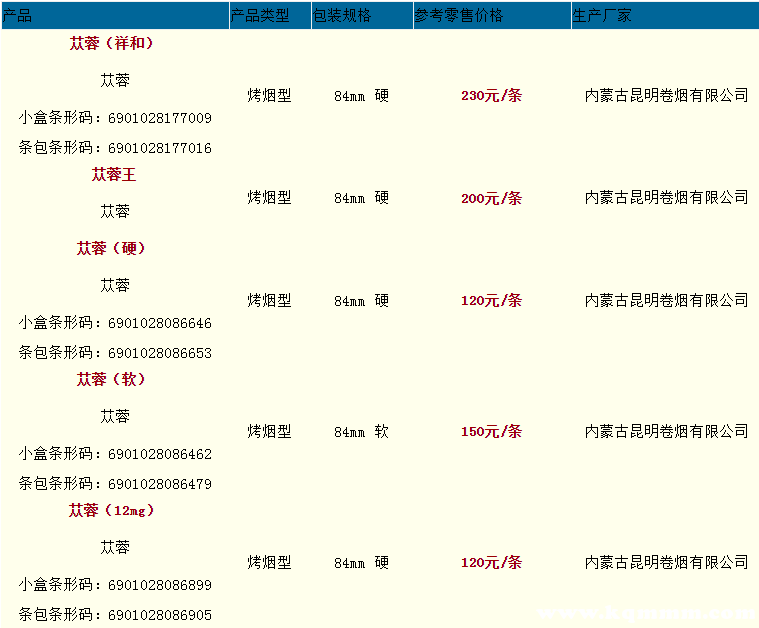Click 内蒙古昆明卷烟有限公司 in the 230元 row
This screenshot has width=759, height=628.
pyautogui.click(x=667, y=95)
